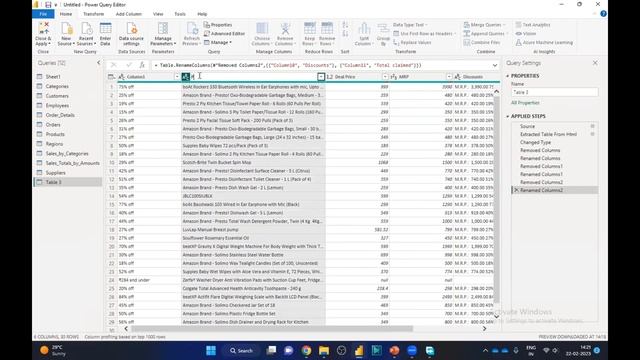Switch to the Add Column tab
The image size is (640, 360).
point(129,14)
